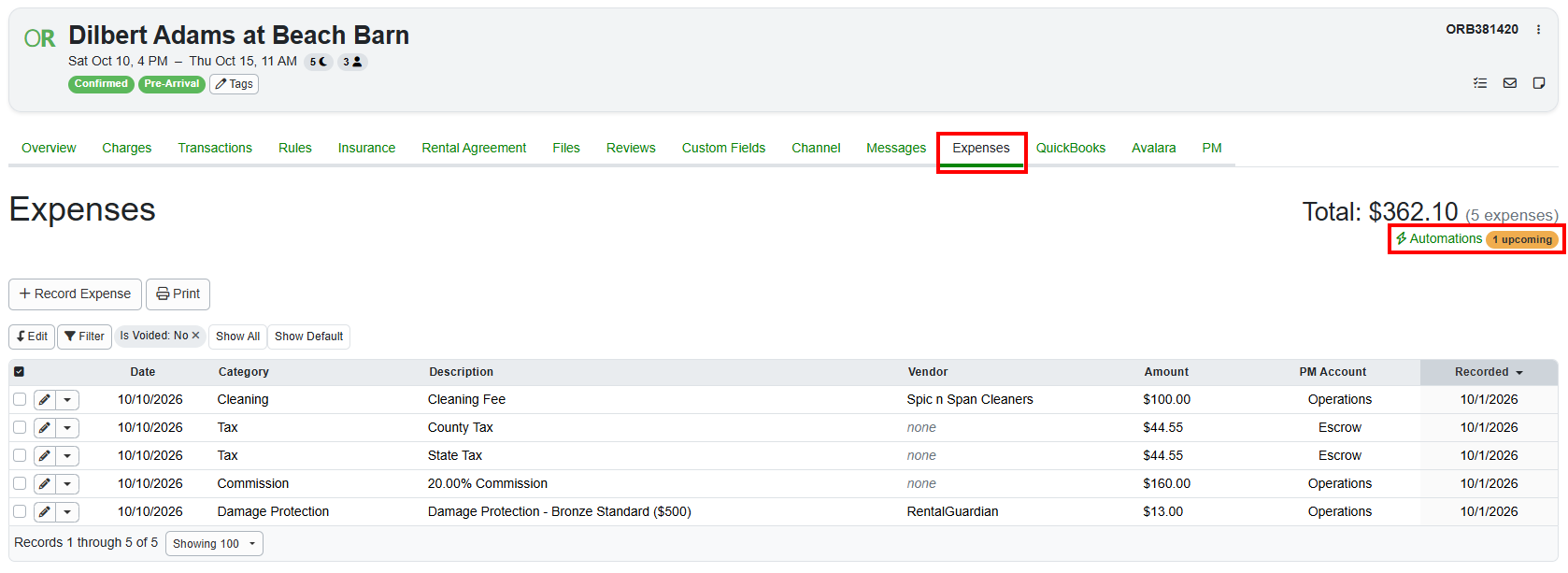Open the Custom Fields tab
This screenshot has height=573, width=1568.
coord(723,148)
